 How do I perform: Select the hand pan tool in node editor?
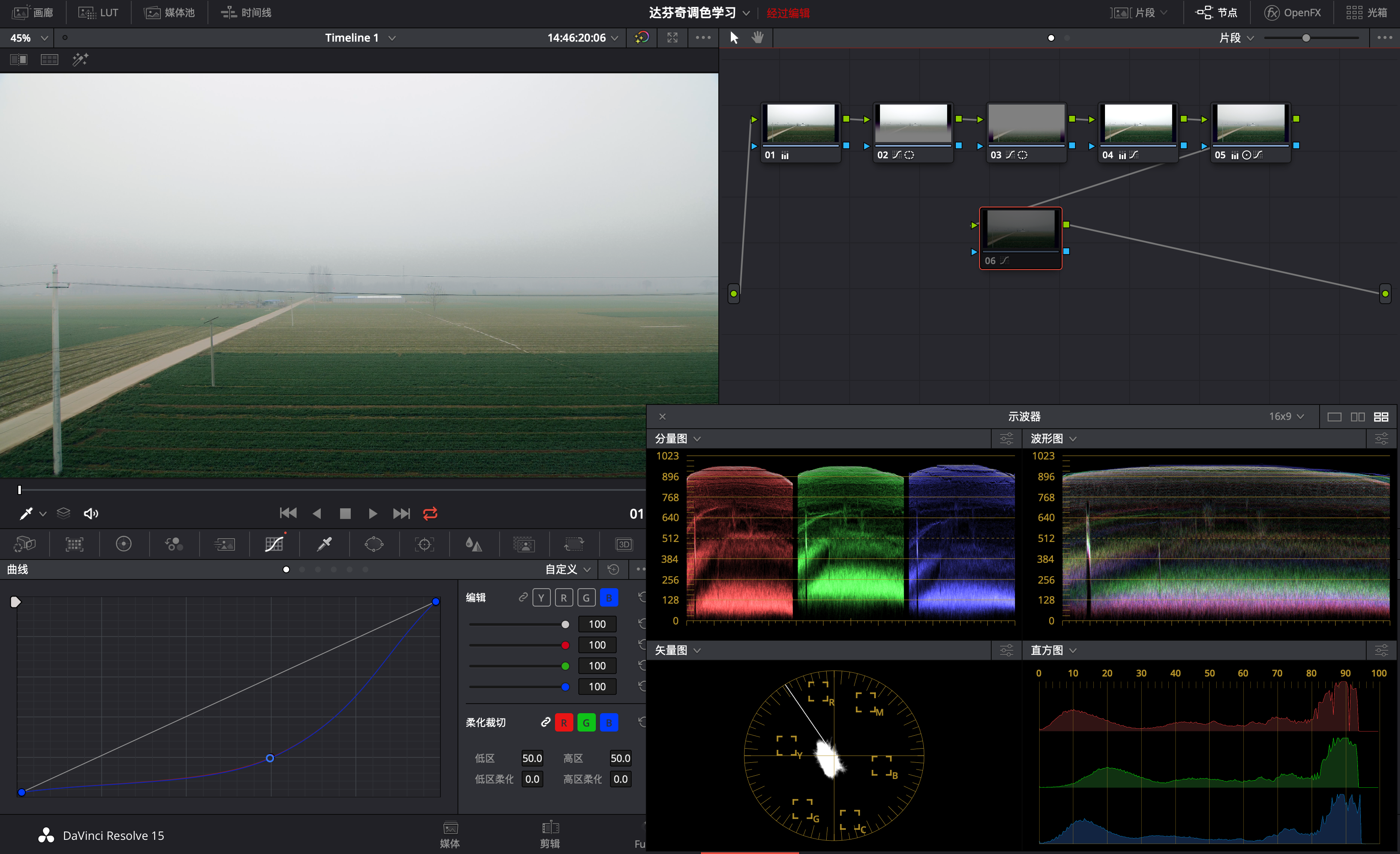(x=757, y=37)
